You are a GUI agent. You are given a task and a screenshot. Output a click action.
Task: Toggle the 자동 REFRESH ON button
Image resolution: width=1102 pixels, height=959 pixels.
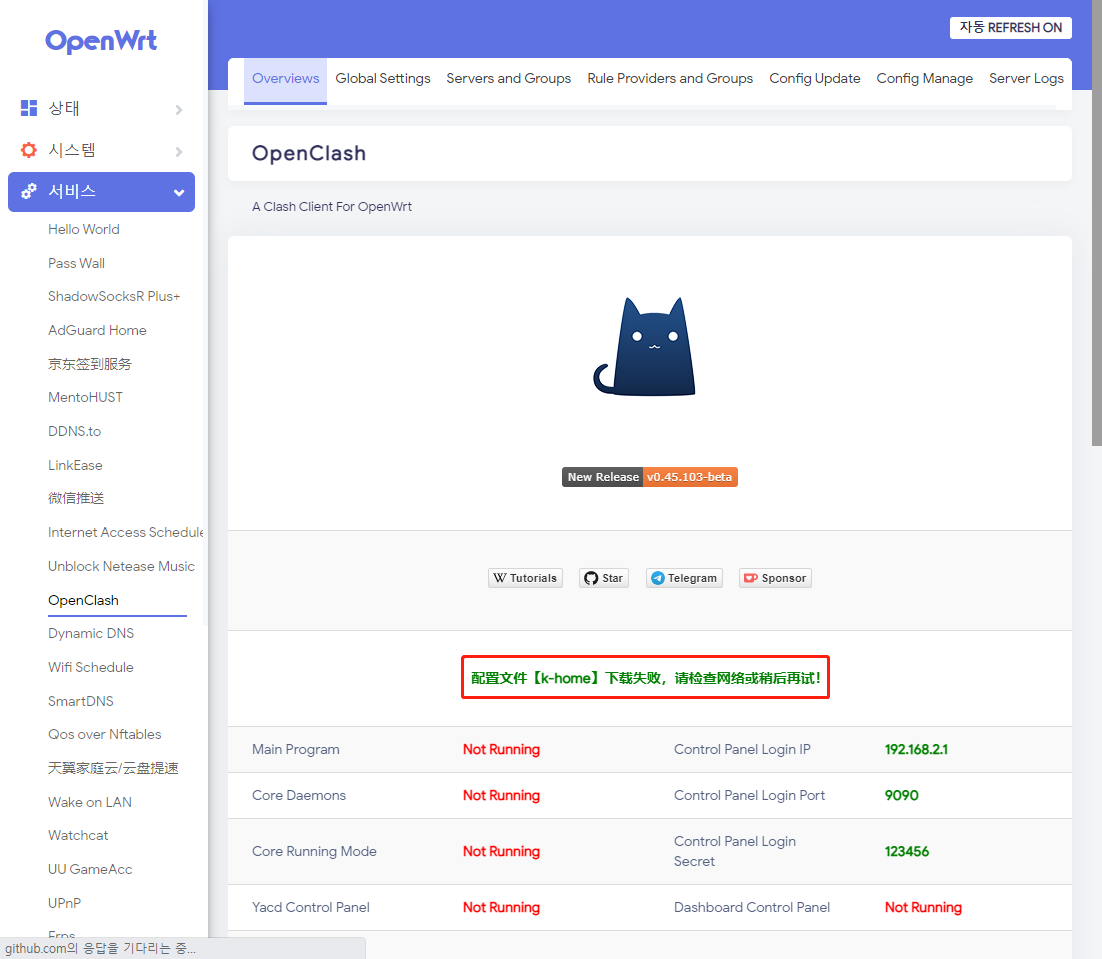pyautogui.click(x=1011, y=27)
